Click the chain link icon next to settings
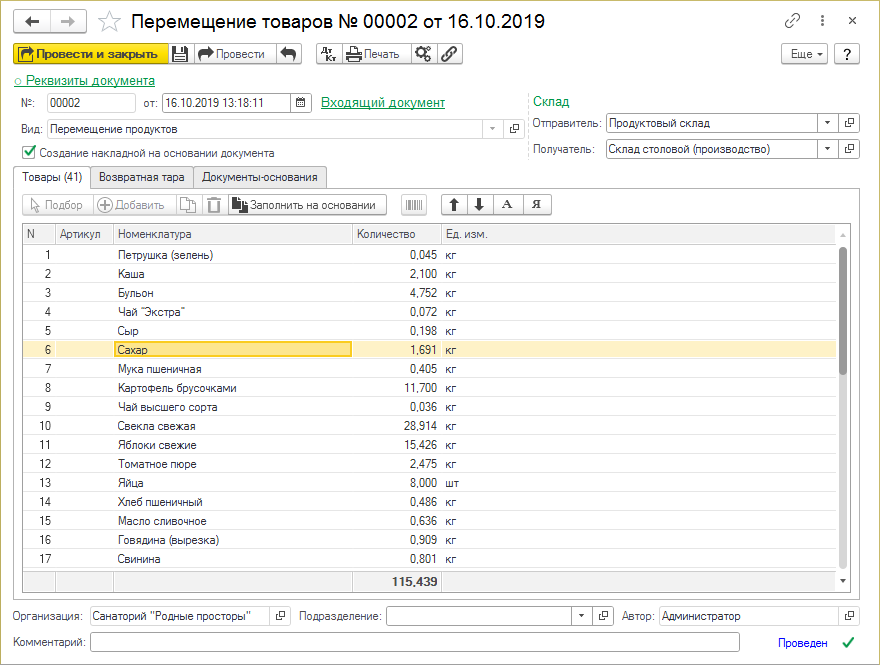The image size is (880, 665). coord(450,54)
